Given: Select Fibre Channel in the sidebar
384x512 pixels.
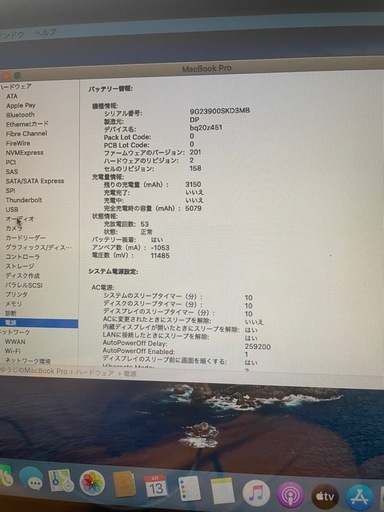Looking at the screenshot, I should point(26,134).
